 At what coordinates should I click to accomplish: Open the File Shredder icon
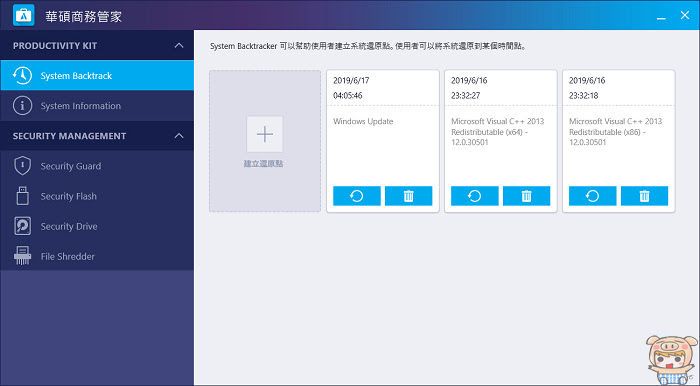22,256
